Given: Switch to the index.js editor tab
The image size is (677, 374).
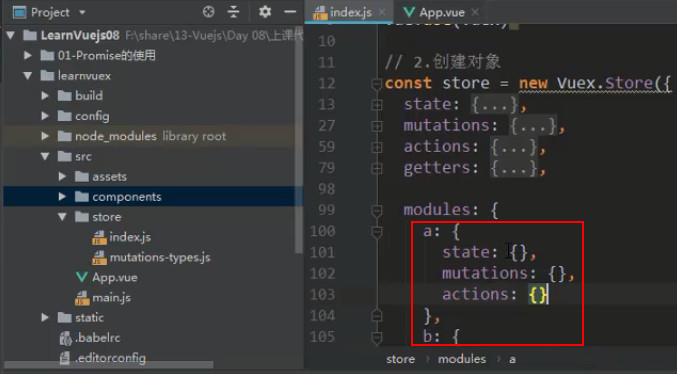Looking at the screenshot, I should point(350,13).
